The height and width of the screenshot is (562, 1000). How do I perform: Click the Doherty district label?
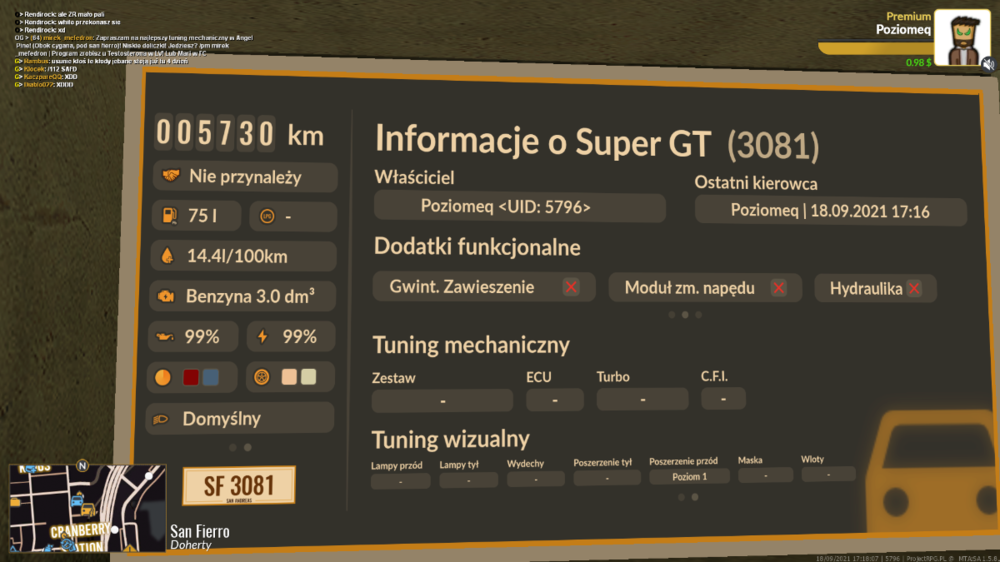click(x=191, y=545)
